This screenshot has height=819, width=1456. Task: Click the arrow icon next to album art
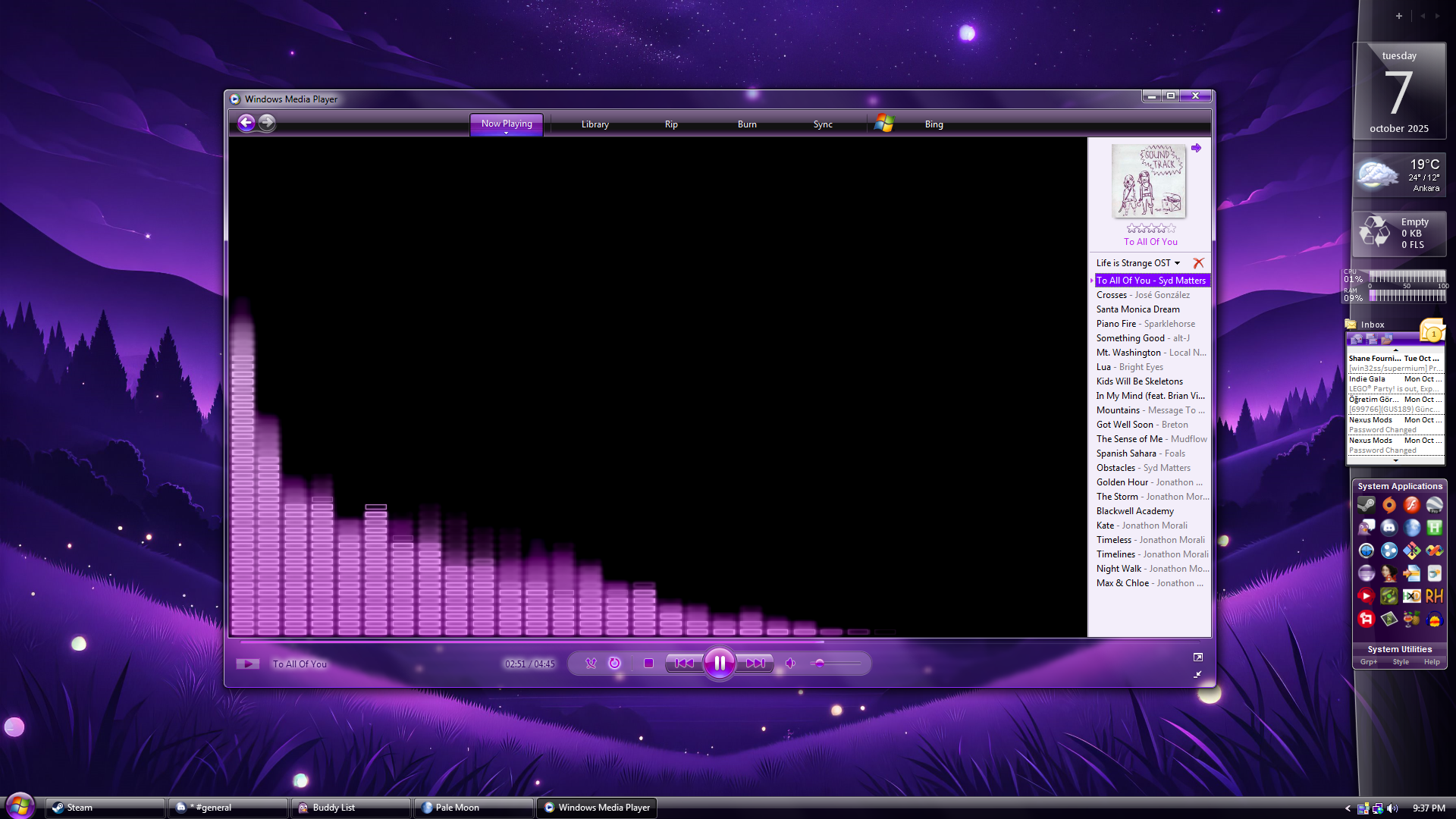pyautogui.click(x=1196, y=148)
